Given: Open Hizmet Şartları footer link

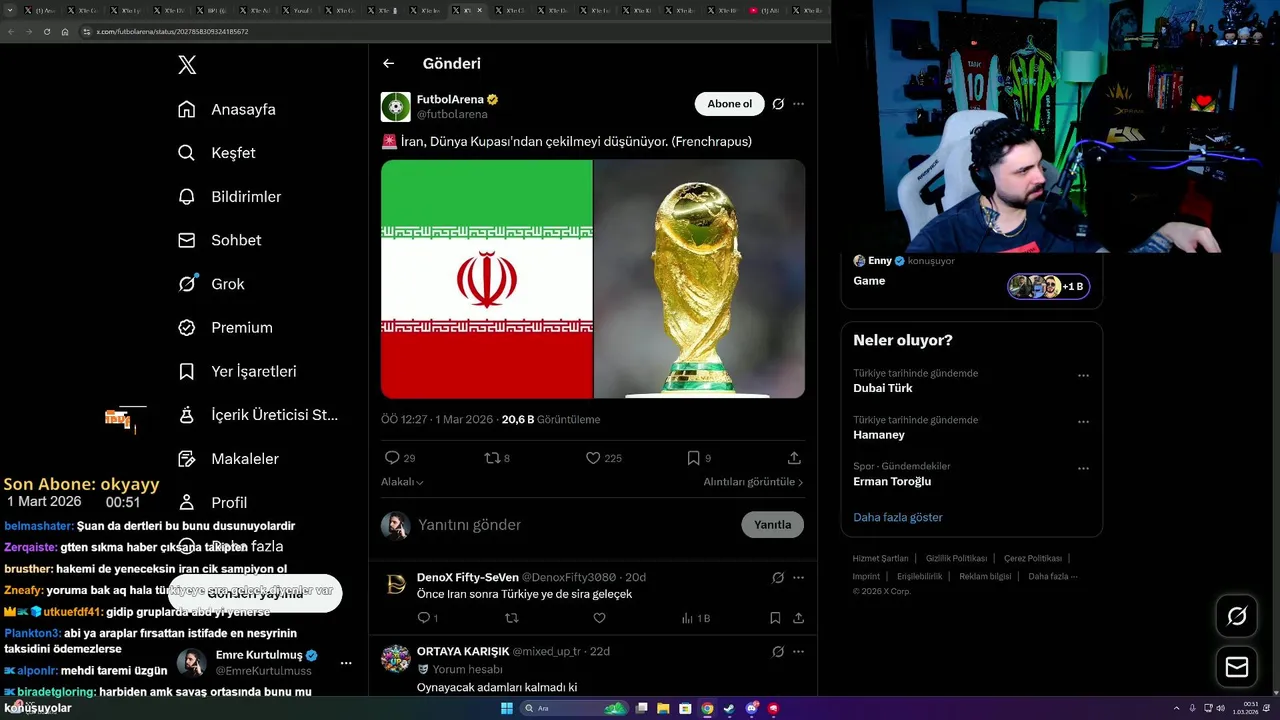Looking at the screenshot, I should coord(880,558).
